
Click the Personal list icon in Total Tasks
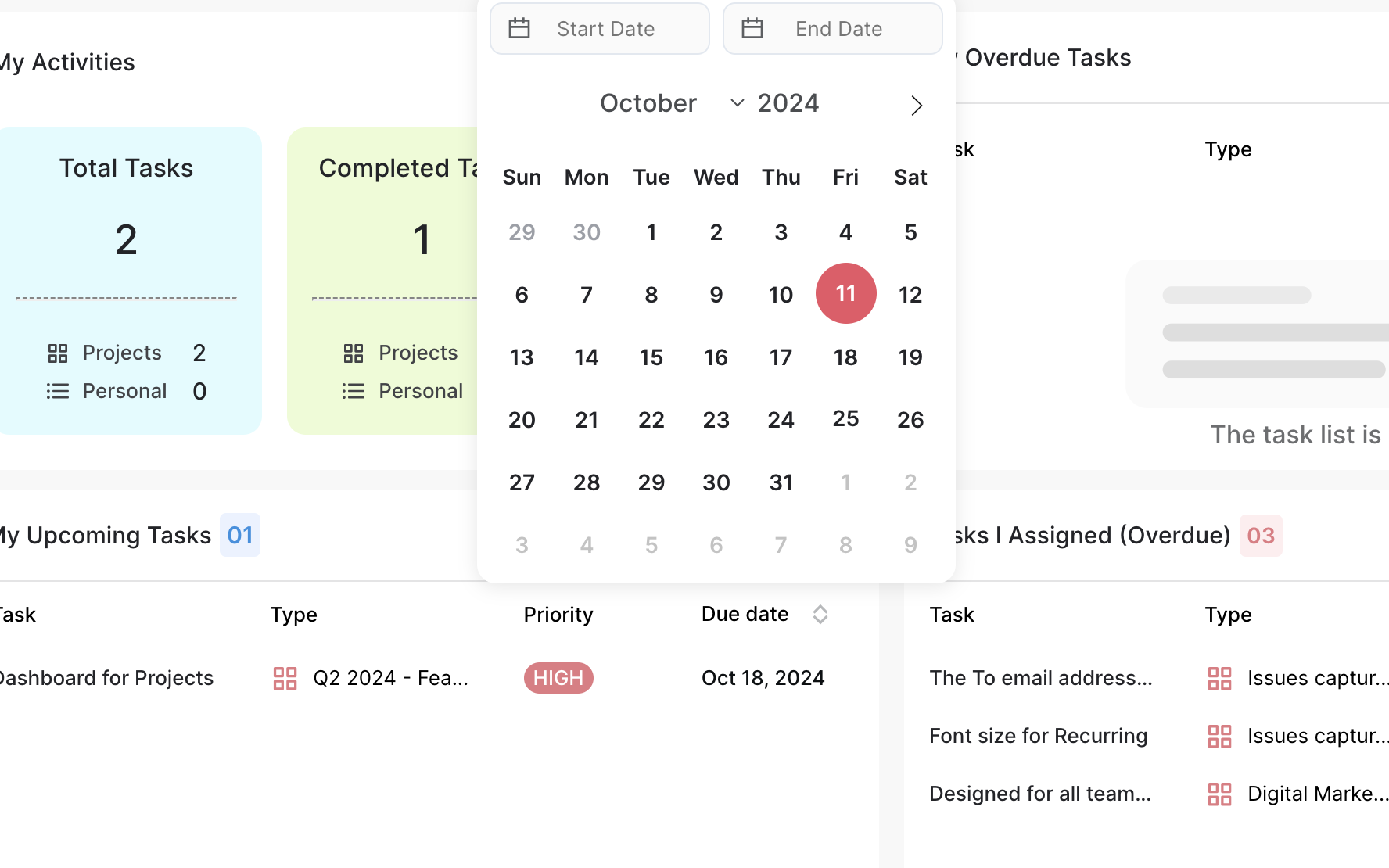click(58, 391)
